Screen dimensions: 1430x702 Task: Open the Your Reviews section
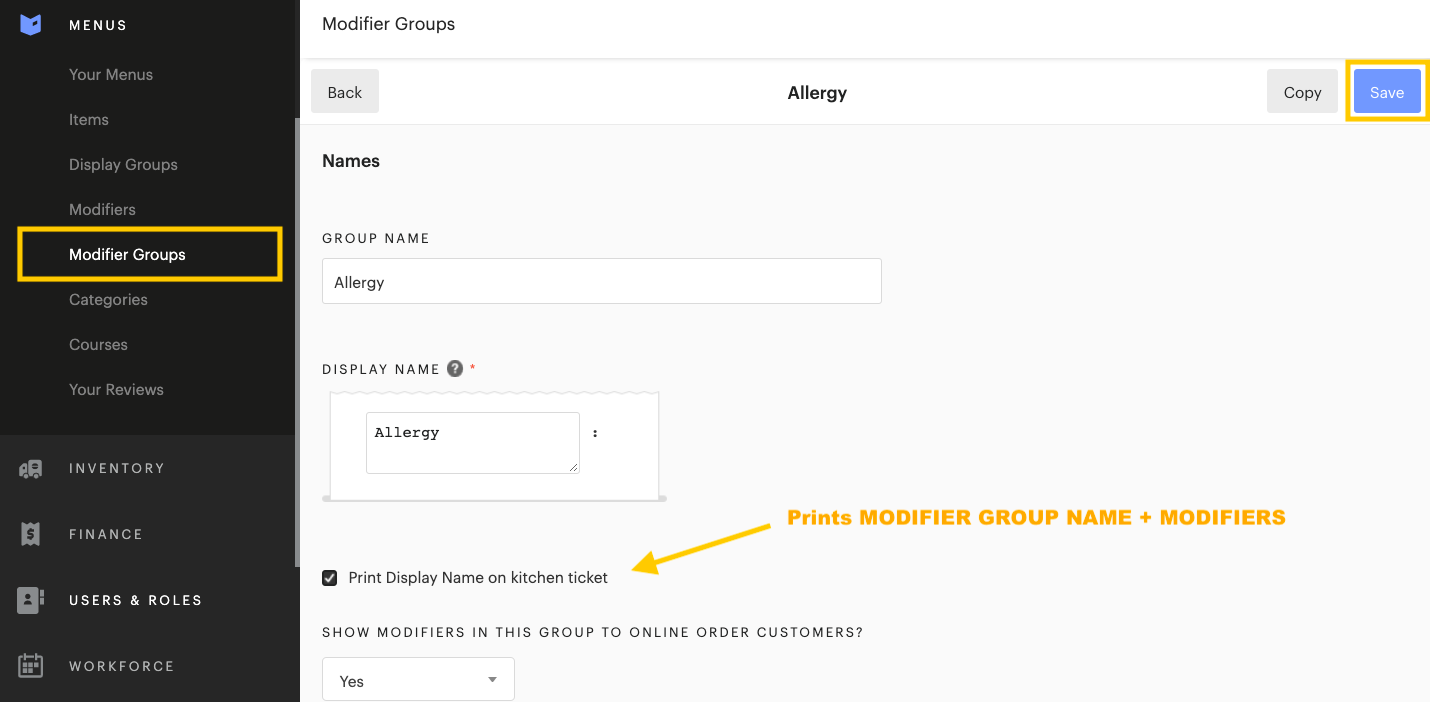(x=116, y=389)
